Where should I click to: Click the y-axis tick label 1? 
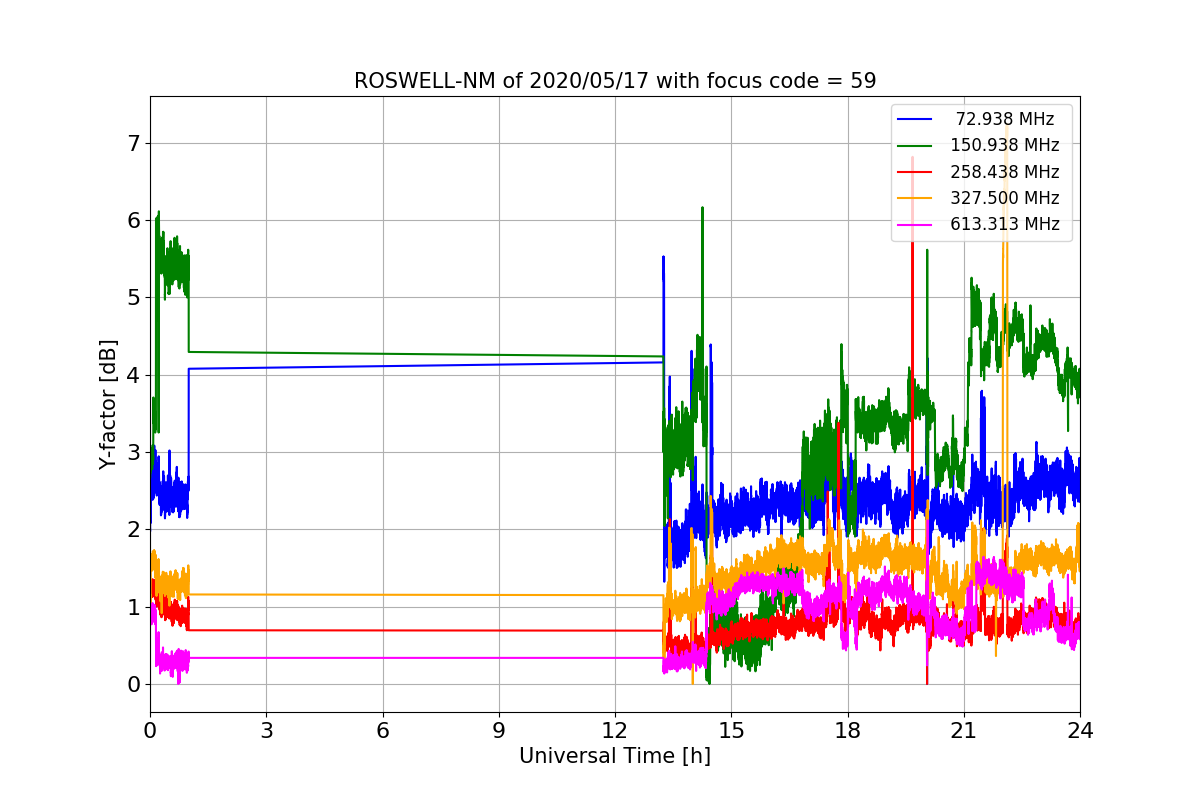pyautogui.click(x=133, y=608)
